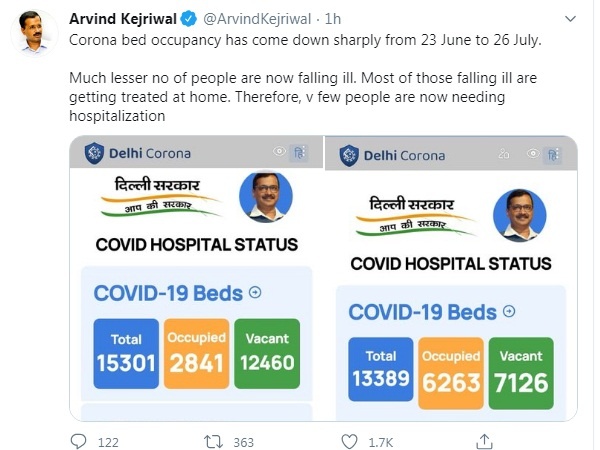Toggle the eye icon in right image header
Viewport: 600px width, 450px height.
pyautogui.click(x=533, y=153)
